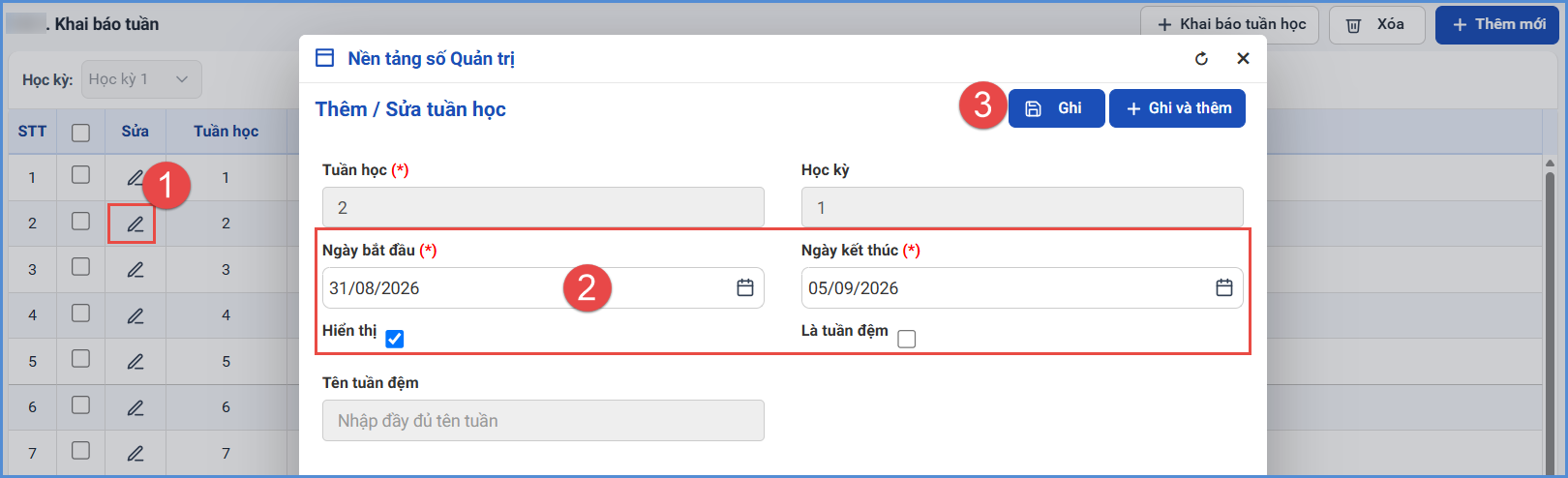Click the table's vertical scrollbar up arrow
Screen dimensions: 1568x478
coord(1550,164)
